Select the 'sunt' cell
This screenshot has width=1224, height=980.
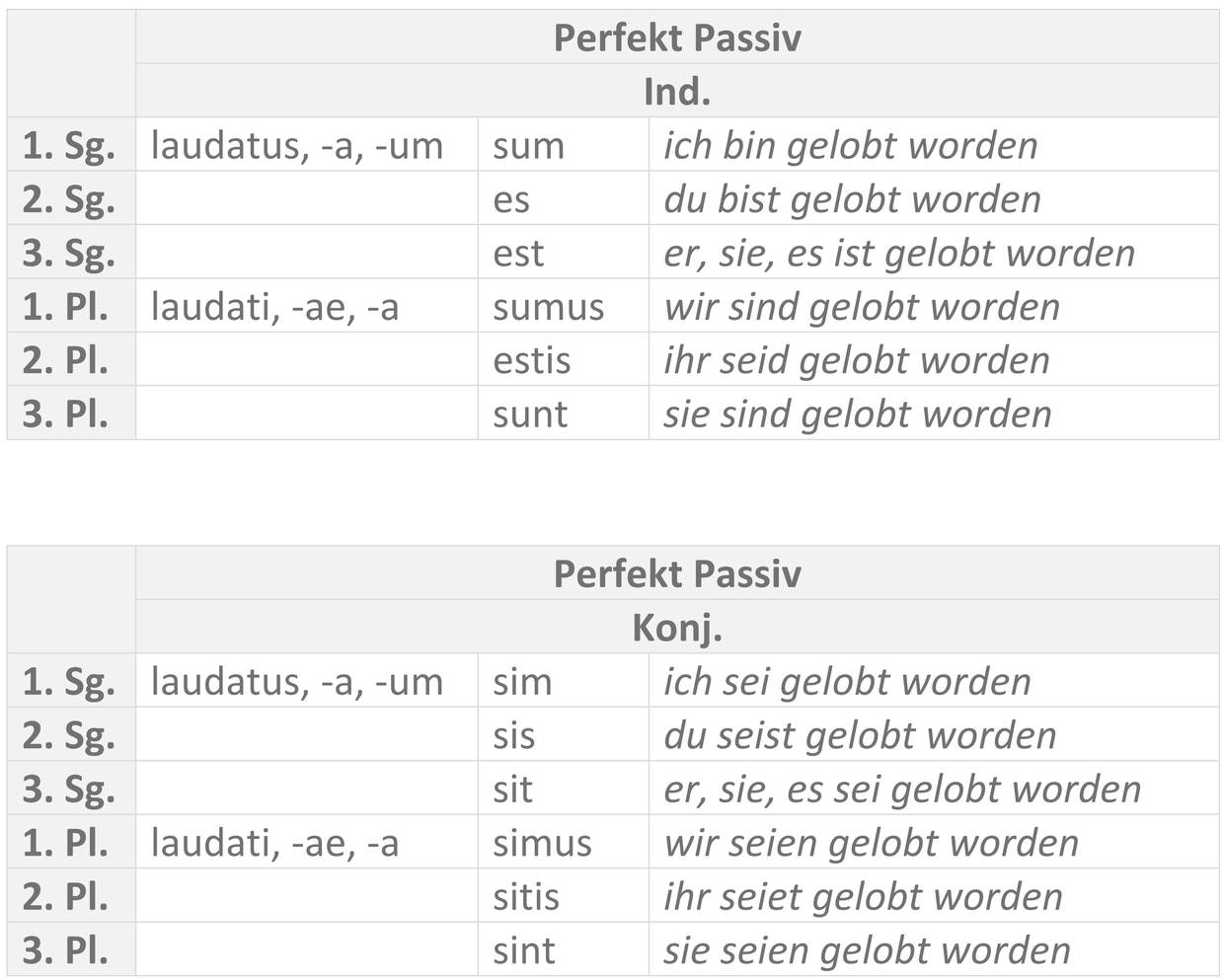tap(530, 415)
